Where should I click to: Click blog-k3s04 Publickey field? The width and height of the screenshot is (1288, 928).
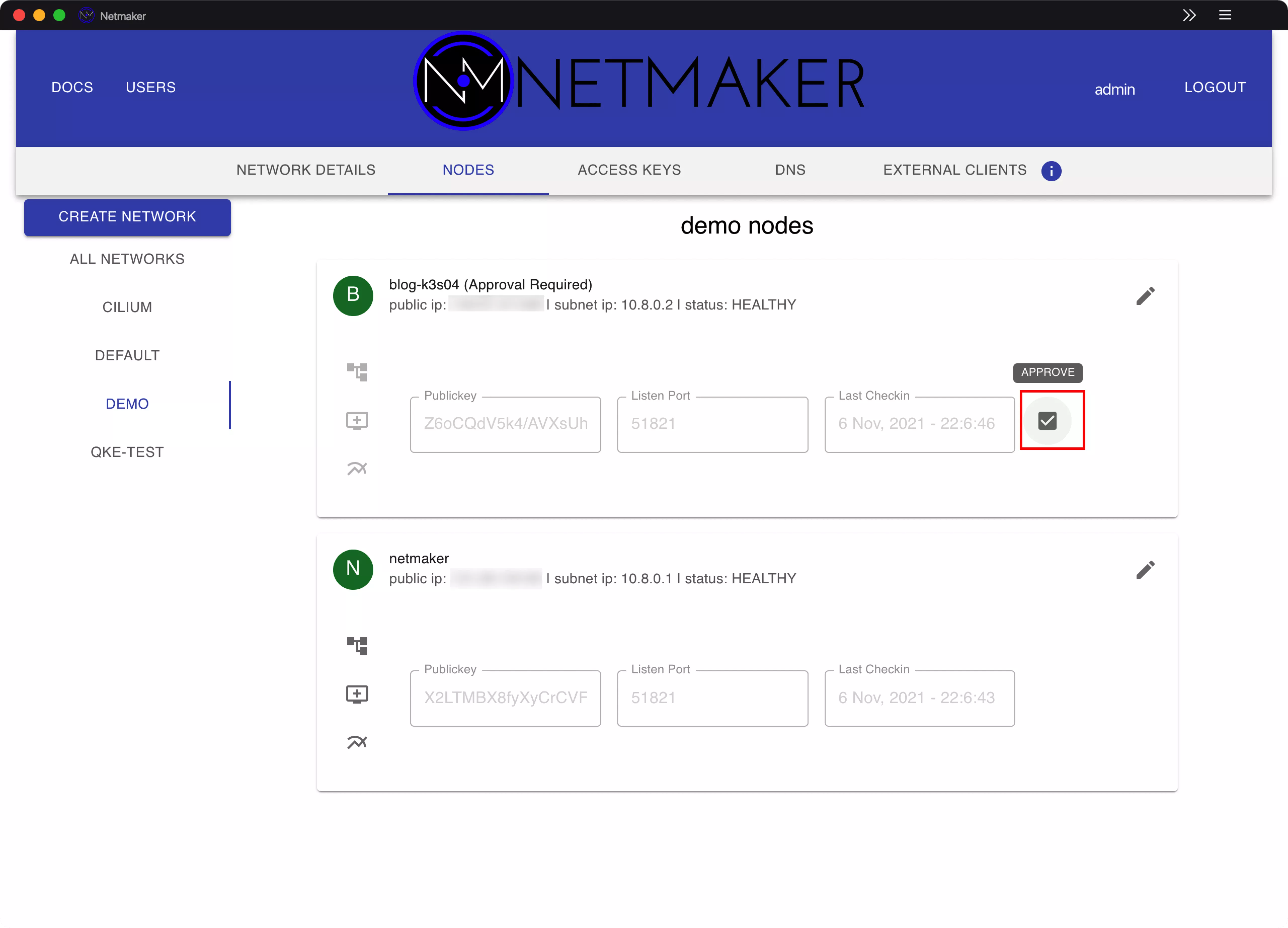click(505, 424)
